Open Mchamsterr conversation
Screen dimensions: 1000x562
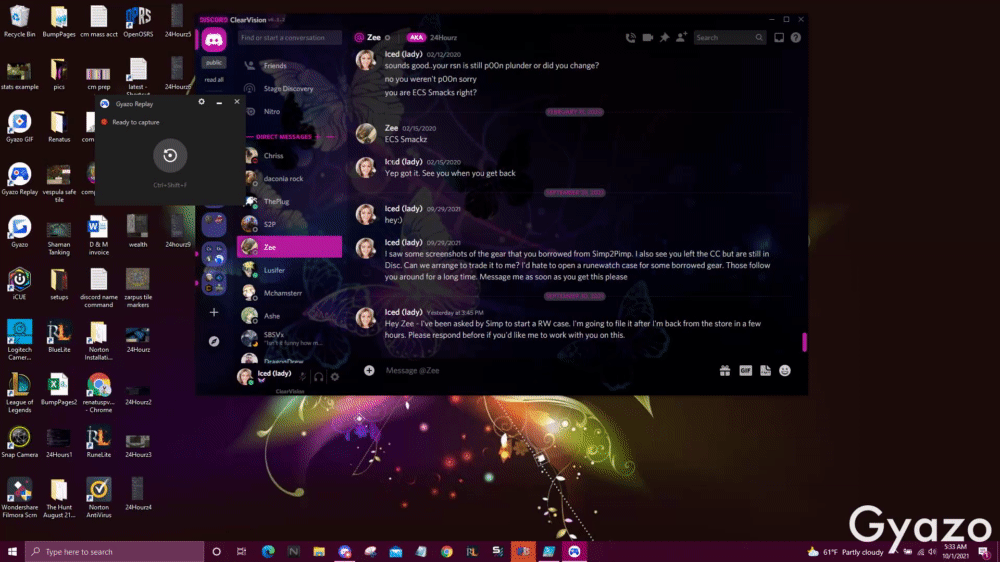[290, 293]
